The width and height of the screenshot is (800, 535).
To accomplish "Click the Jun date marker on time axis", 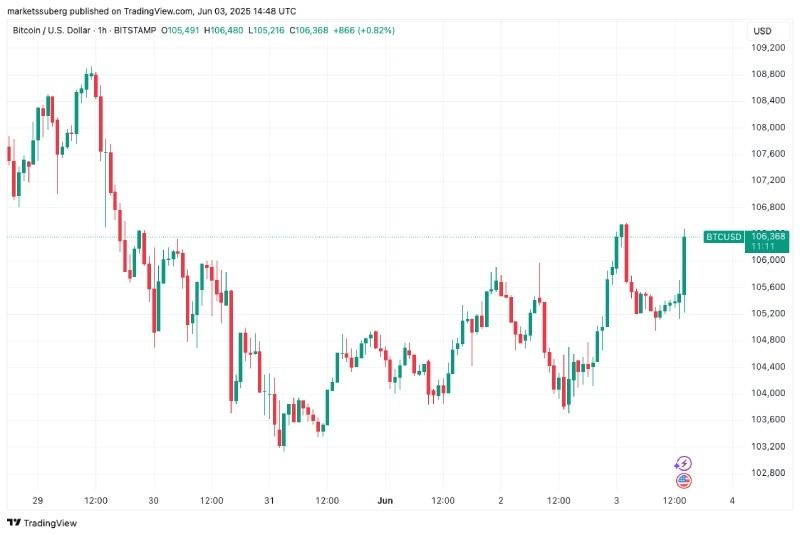I will point(385,500).
